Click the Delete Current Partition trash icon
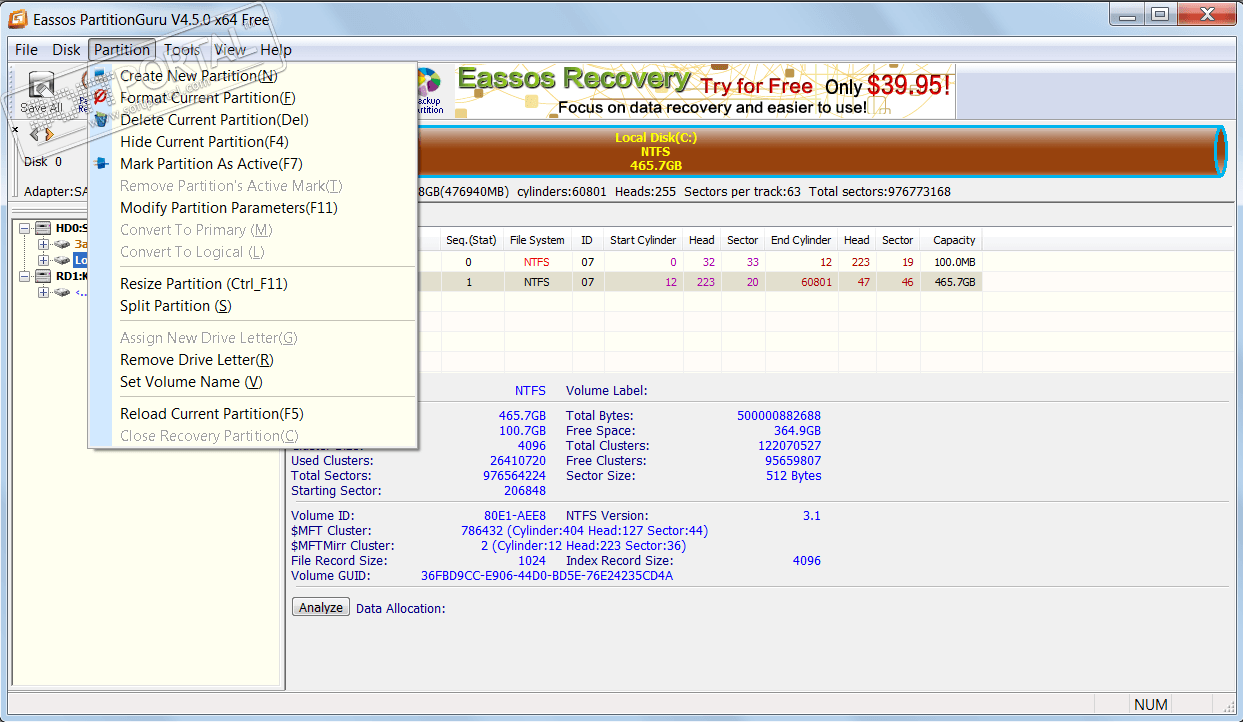1243x722 pixels. pyautogui.click(x=100, y=120)
